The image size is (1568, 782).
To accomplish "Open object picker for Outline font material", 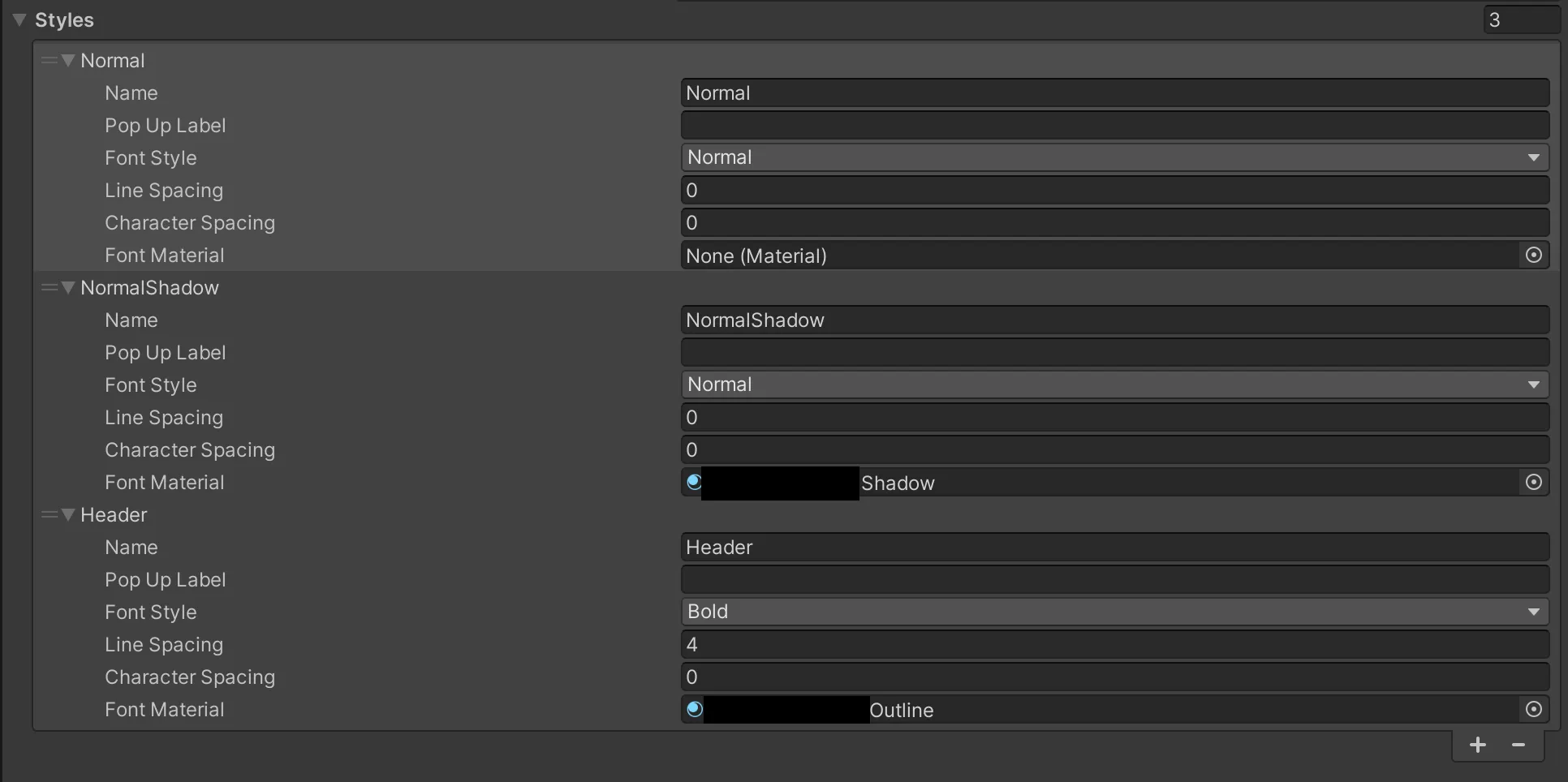I will [1533, 710].
